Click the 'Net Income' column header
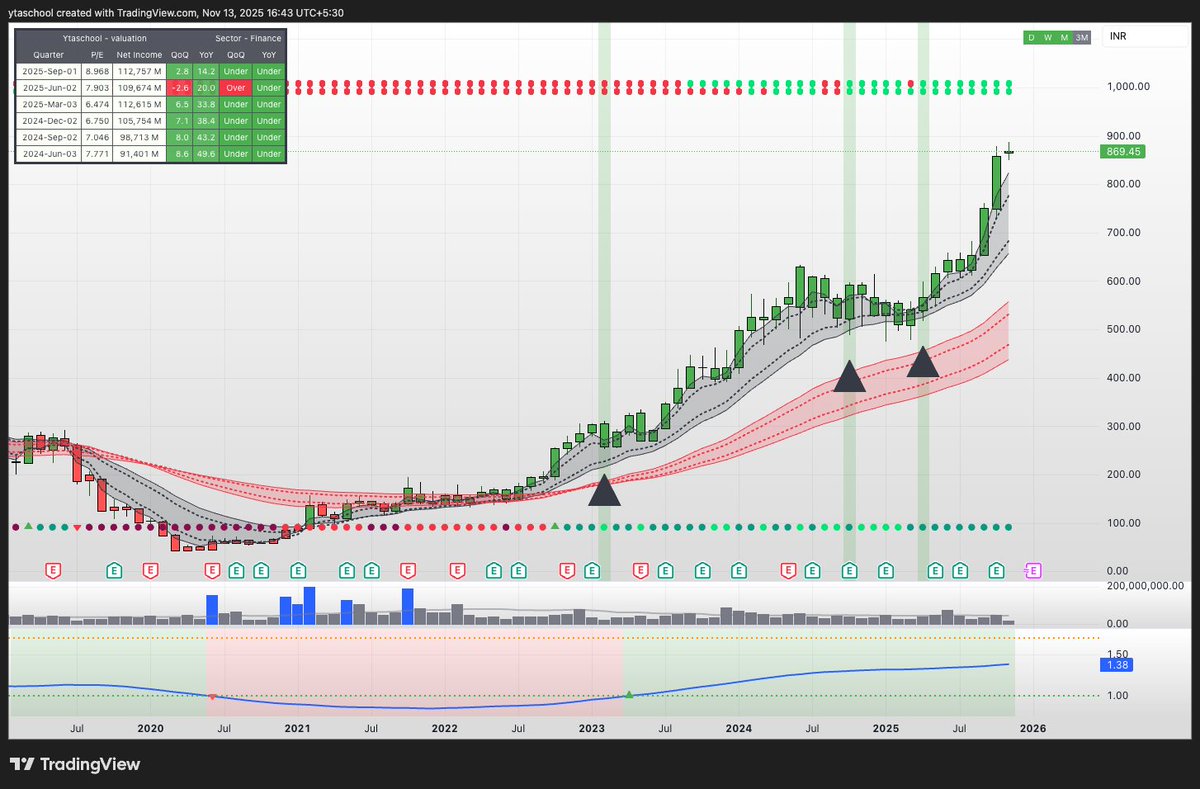Image resolution: width=1200 pixels, height=789 pixels. tap(138, 56)
